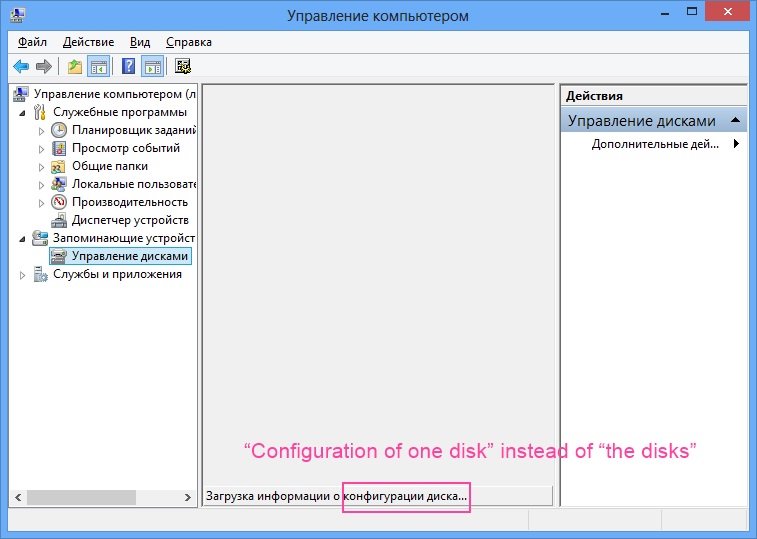Screen dimensions: 757x539
Task: Select Производительность label
Action: (130, 202)
